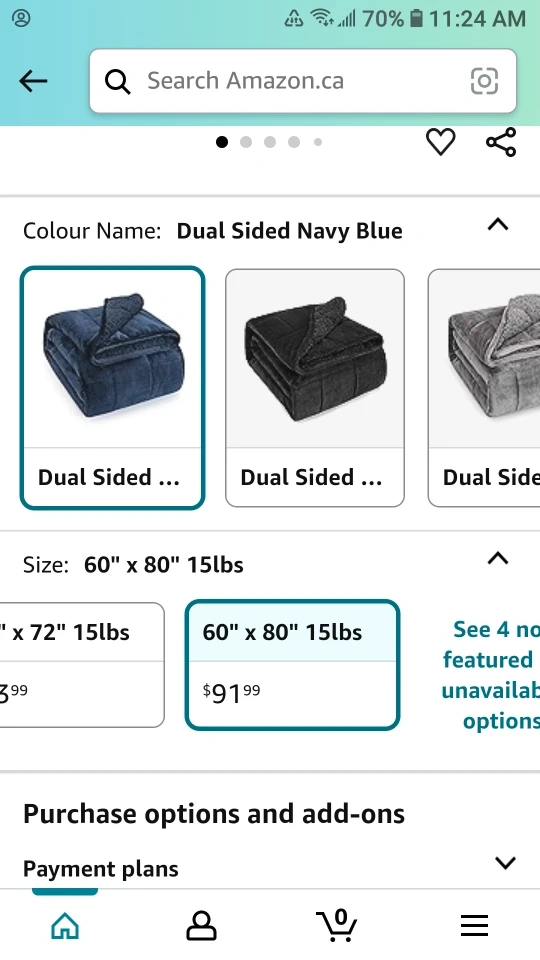Tap the share icon
The image size is (540, 960).
(501, 142)
